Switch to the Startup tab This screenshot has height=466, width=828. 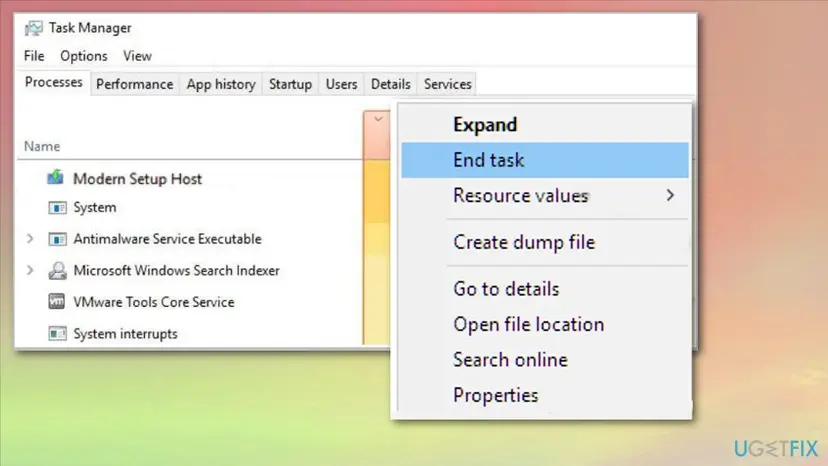tap(290, 84)
